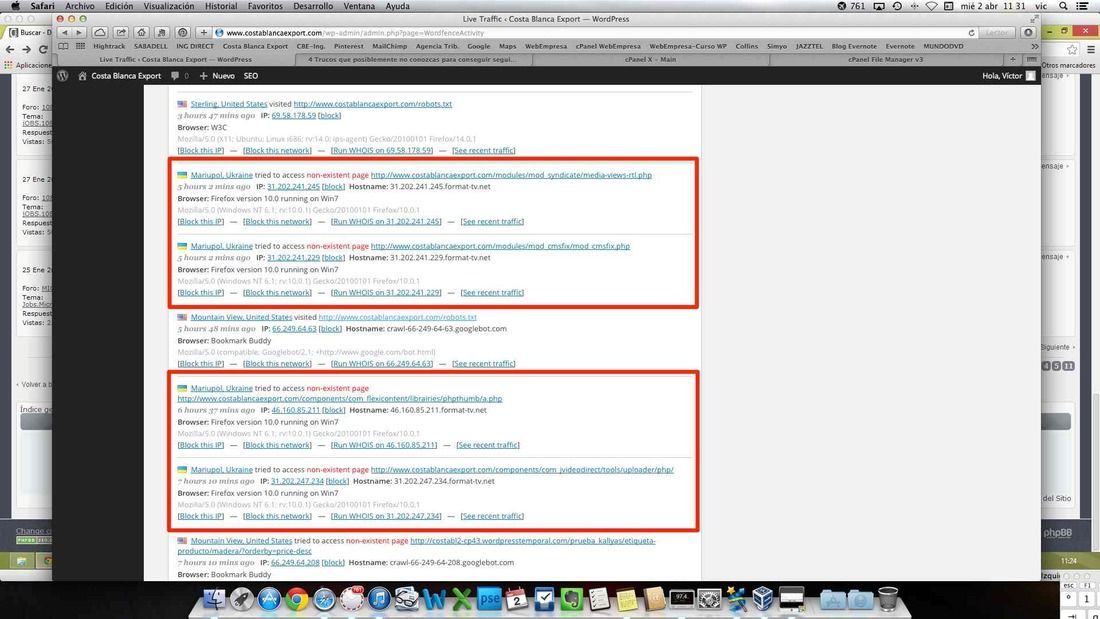Click the Sterling, United States location link
Image resolution: width=1100 pixels, height=619 pixels.
tap(229, 104)
